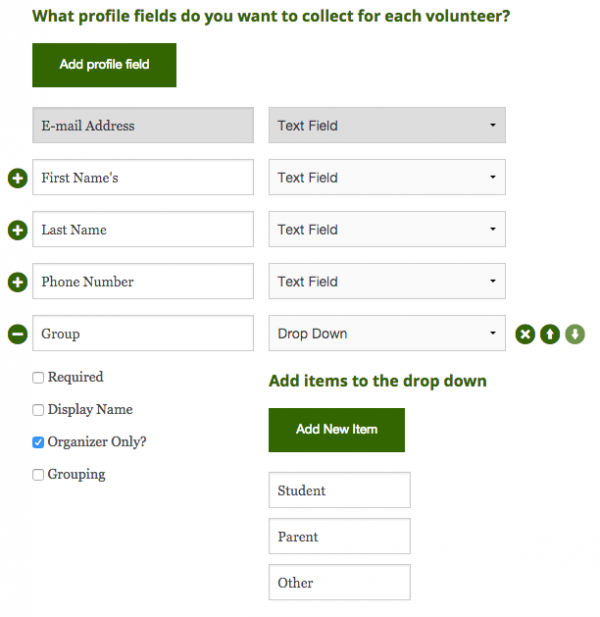The height and width of the screenshot is (617, 600).
Task: Open field type dropdown for First Name's
Action: [x=387, y=177]
